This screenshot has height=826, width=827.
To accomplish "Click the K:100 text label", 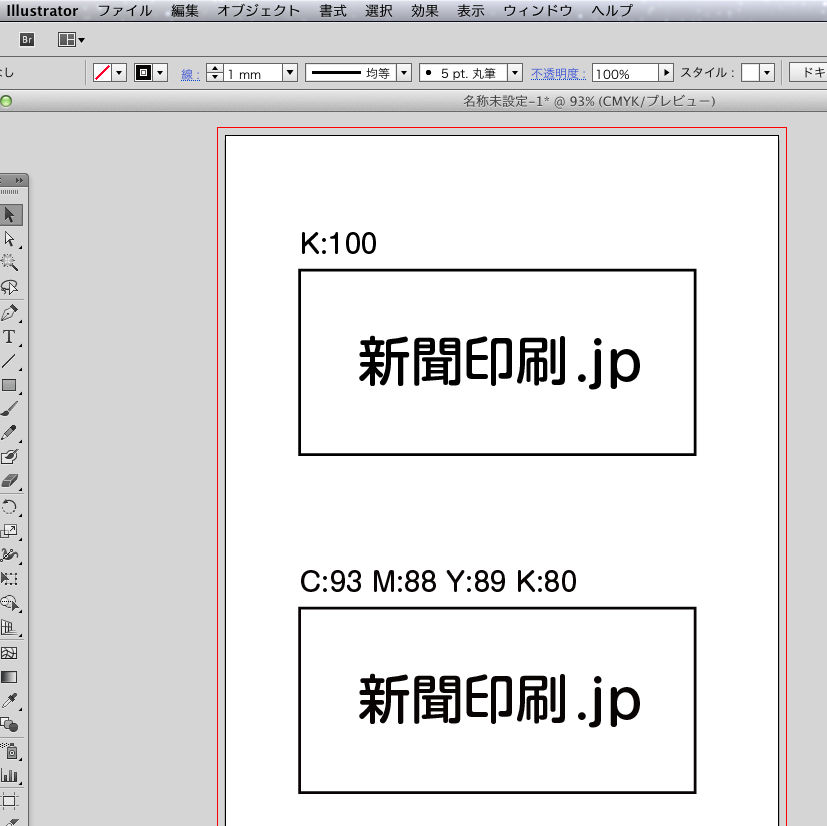I will [x=338, y=244].
